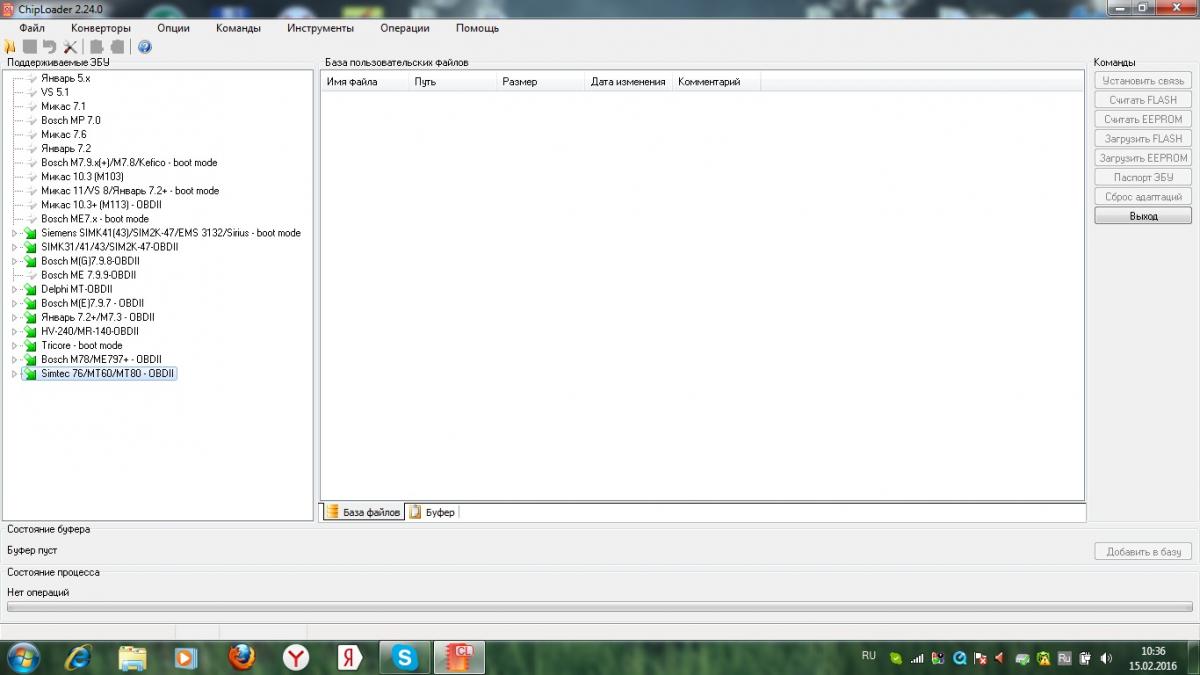Expand the Simtec 76/MT60/MT80 - OBDII node

tap(14, 373)
